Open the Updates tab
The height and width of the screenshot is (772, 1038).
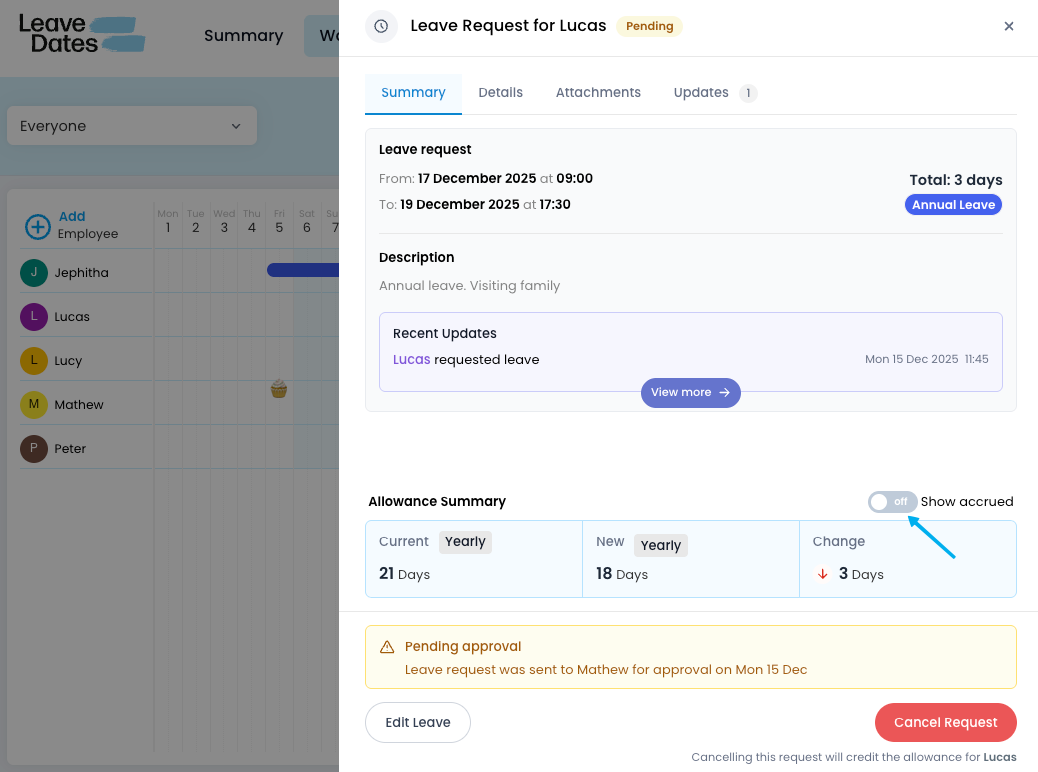point(701,92)
